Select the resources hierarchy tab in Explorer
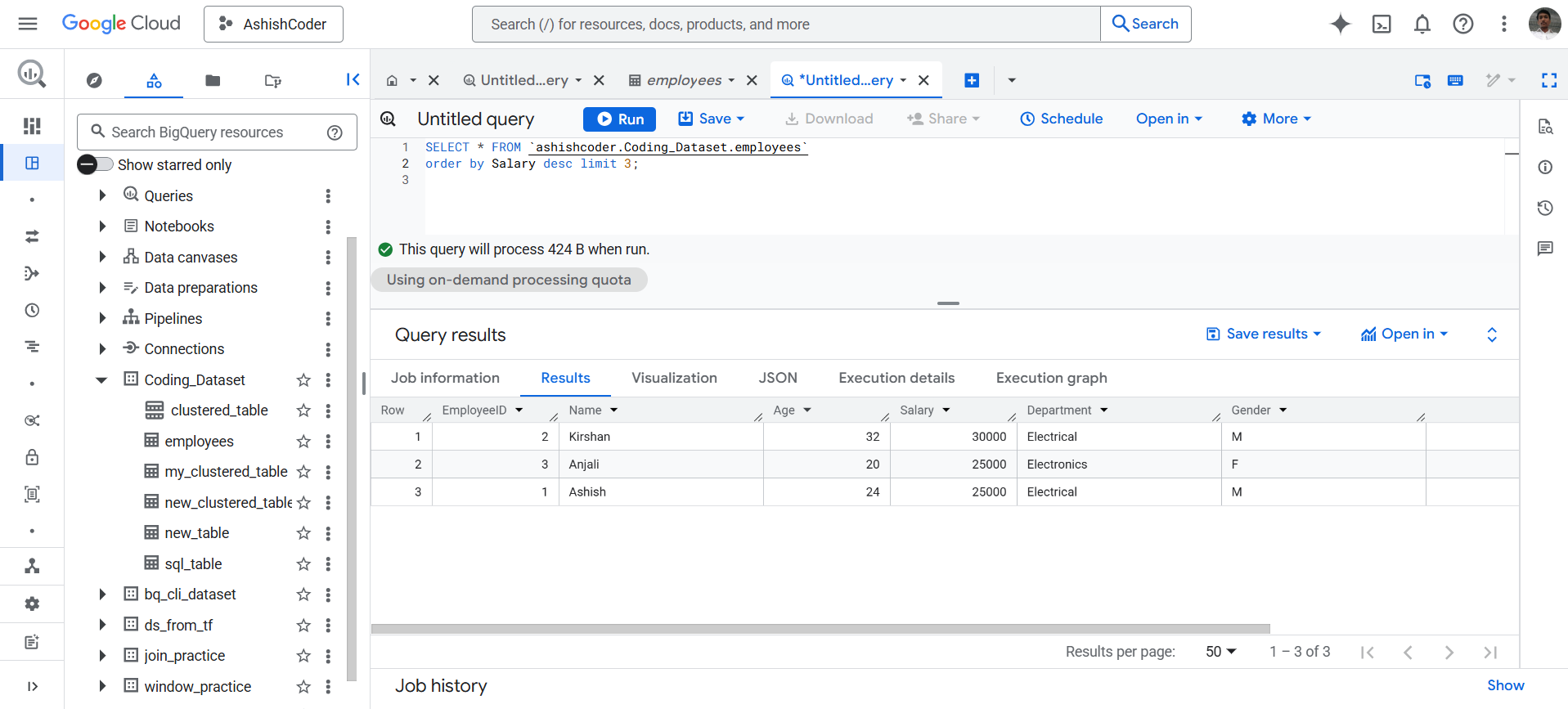This screenshot has height=709, width=1568. click(x=154, y=80)
